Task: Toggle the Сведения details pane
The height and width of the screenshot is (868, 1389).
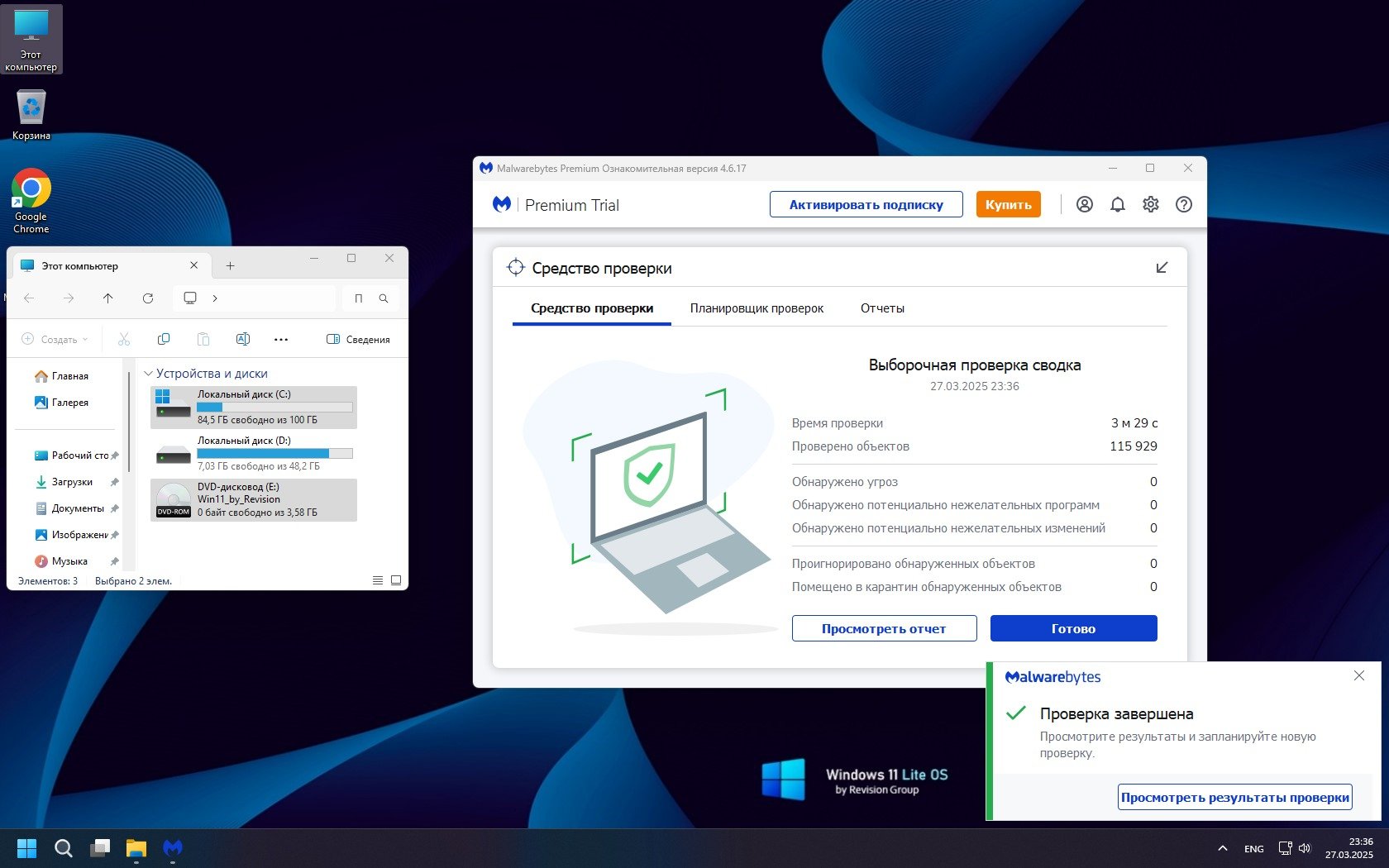Action: (358, 339)
